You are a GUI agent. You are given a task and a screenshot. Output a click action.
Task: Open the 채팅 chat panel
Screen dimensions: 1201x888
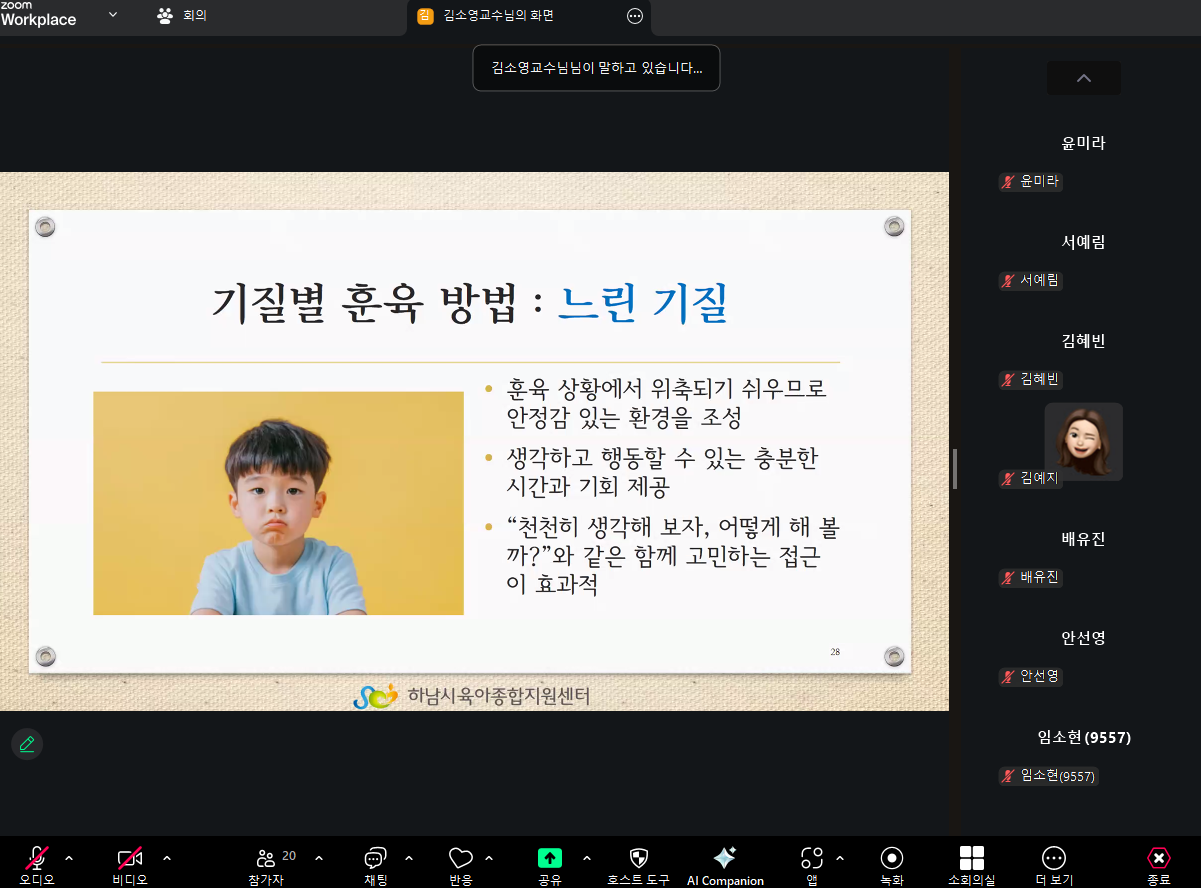(x=375, y=859)
